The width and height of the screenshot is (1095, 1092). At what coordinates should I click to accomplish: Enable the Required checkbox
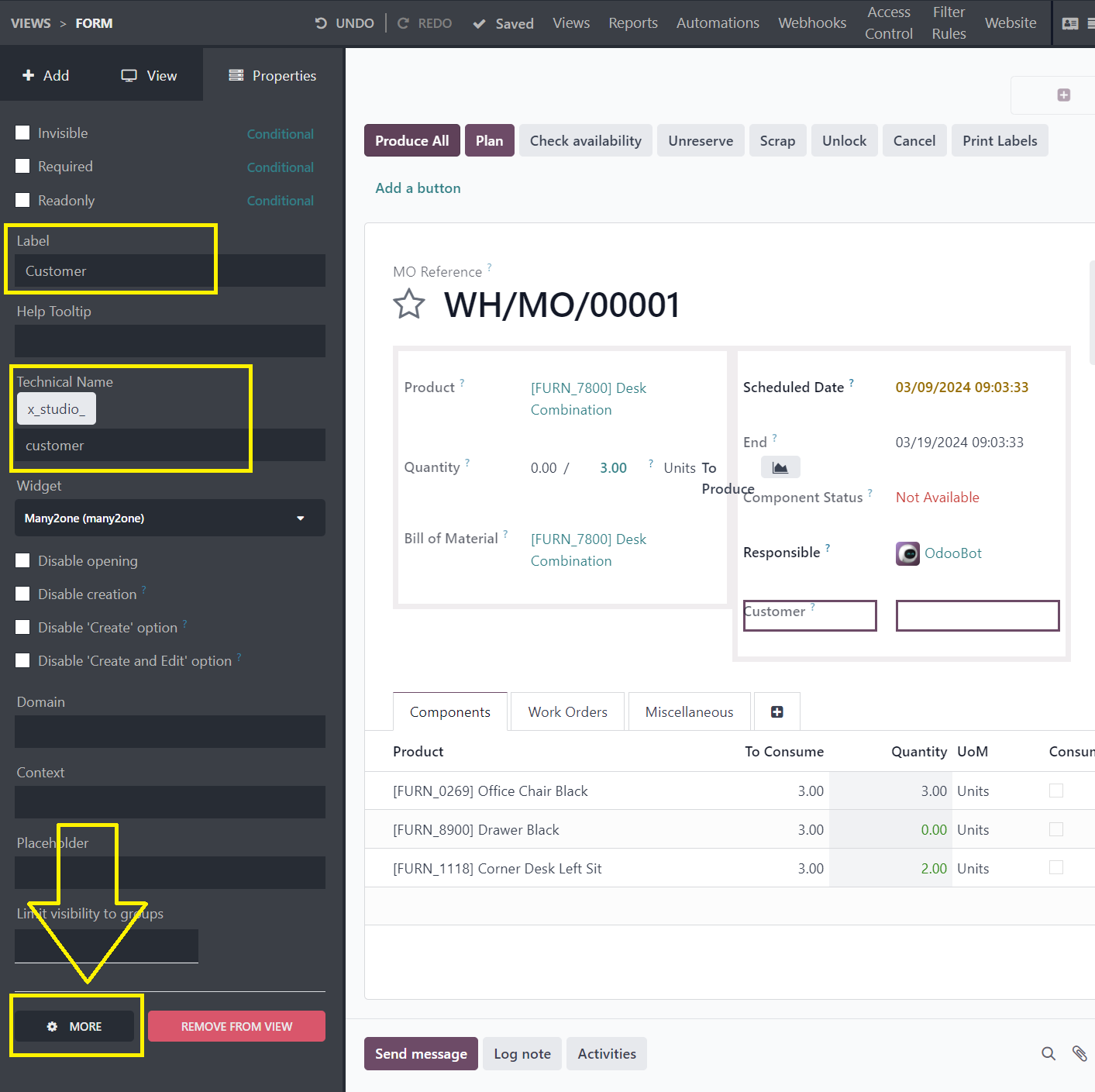(x=23, y=166)
